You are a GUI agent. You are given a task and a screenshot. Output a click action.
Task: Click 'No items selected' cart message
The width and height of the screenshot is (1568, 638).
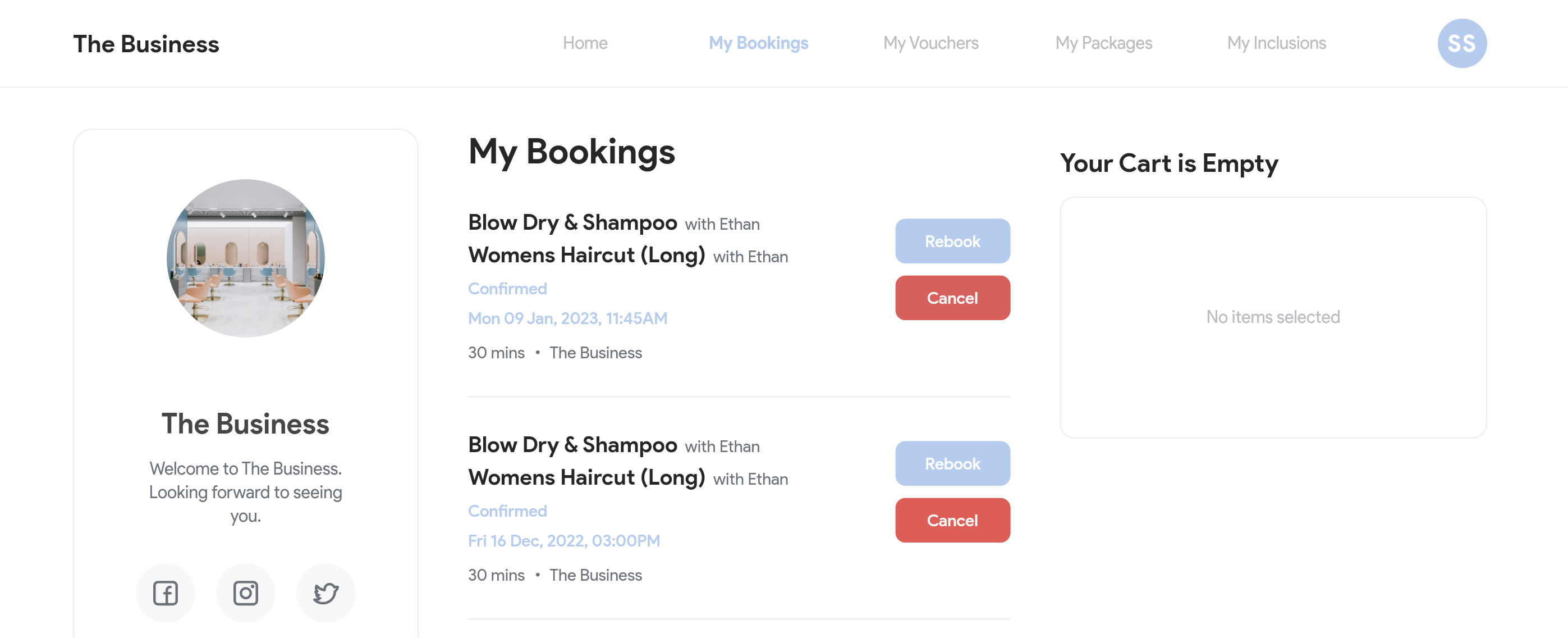(x=1273, y=317)
